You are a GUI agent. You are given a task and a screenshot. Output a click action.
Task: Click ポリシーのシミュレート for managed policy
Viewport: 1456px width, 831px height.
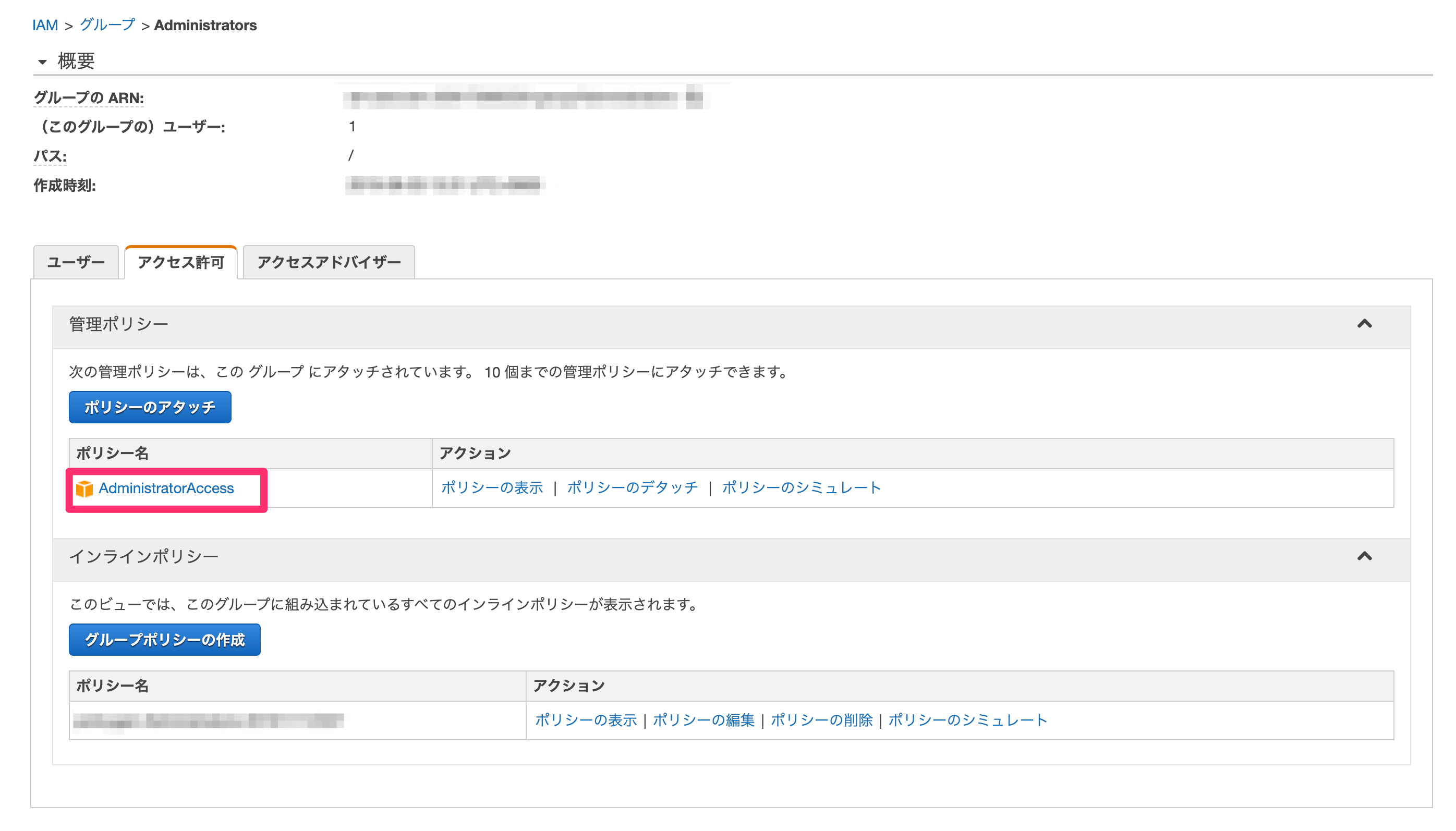[x=802, y=488]
